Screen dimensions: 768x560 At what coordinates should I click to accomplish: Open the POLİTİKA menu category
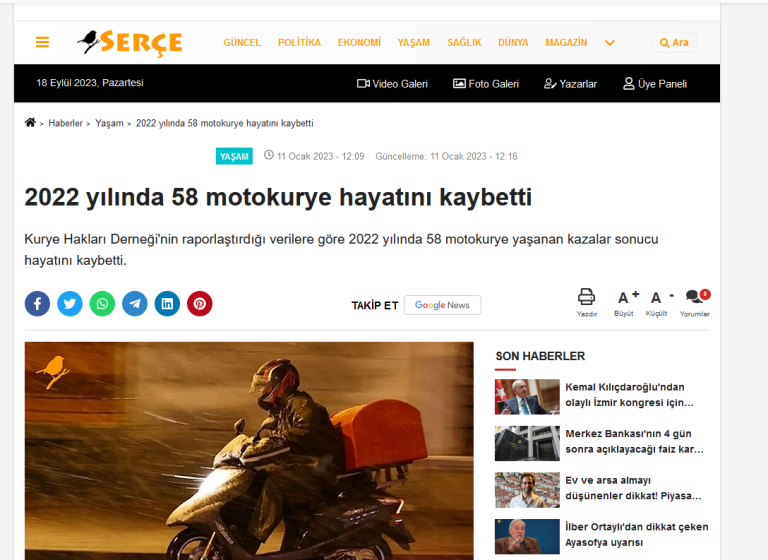[x=299, y=43]
